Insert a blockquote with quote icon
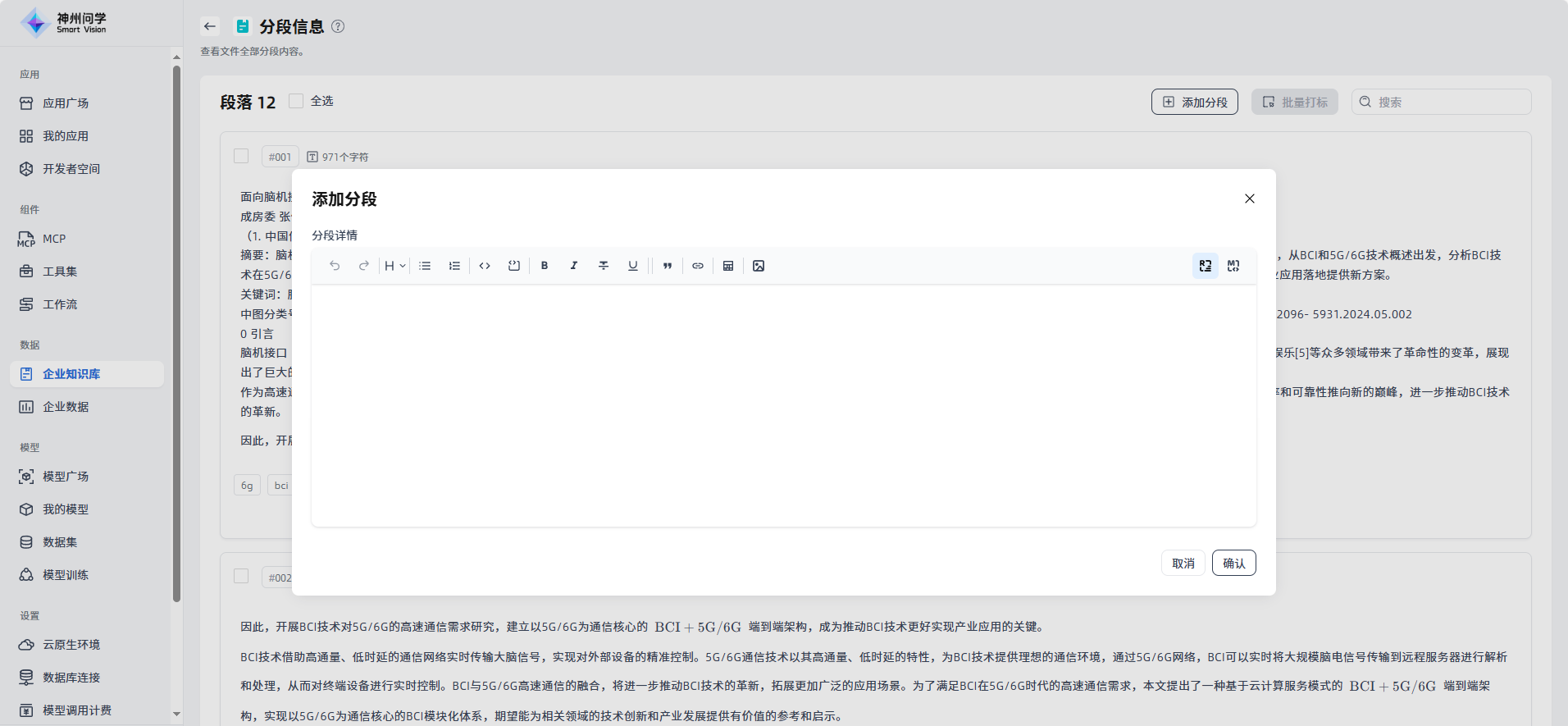1568x726 pixels. coord(668,266)
